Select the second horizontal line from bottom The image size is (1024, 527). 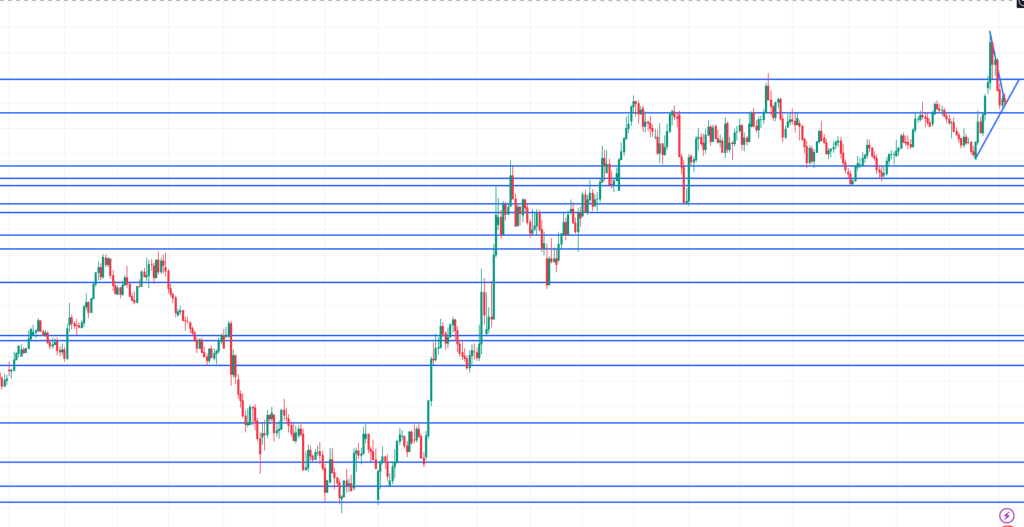[x=500, y=486]
